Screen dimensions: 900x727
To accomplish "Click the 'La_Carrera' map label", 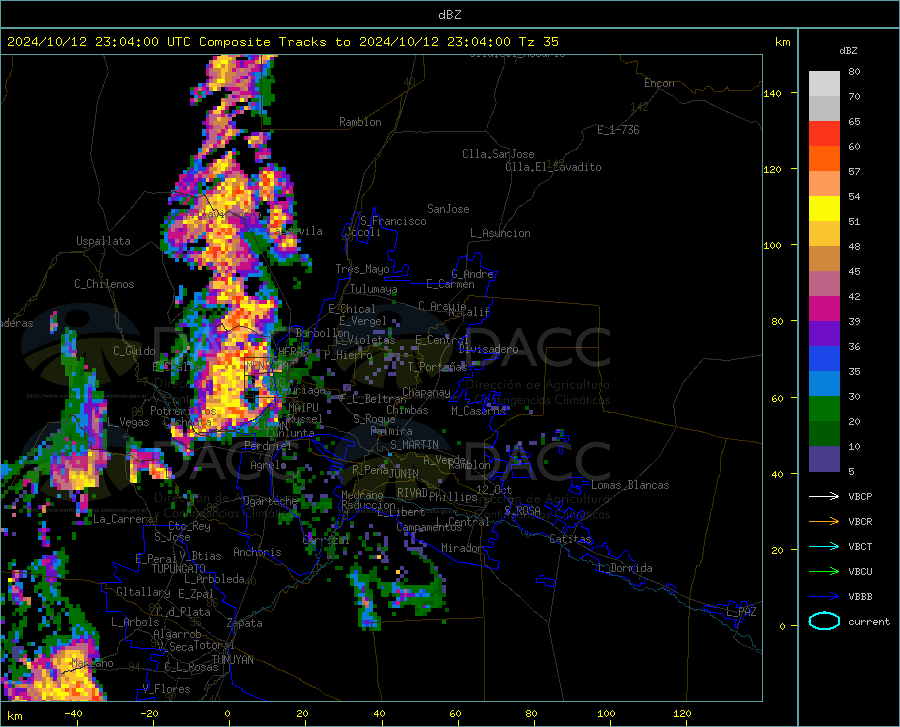I will click(123, 519).
